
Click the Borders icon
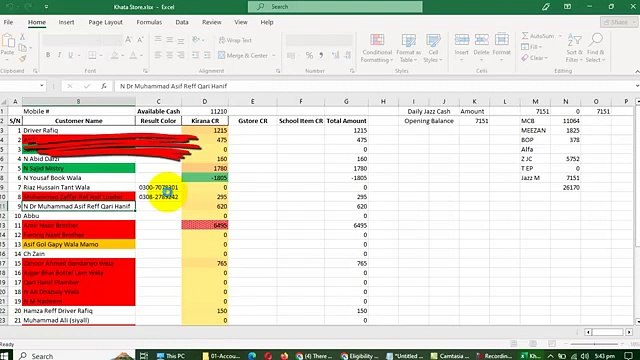coord(93,55)
